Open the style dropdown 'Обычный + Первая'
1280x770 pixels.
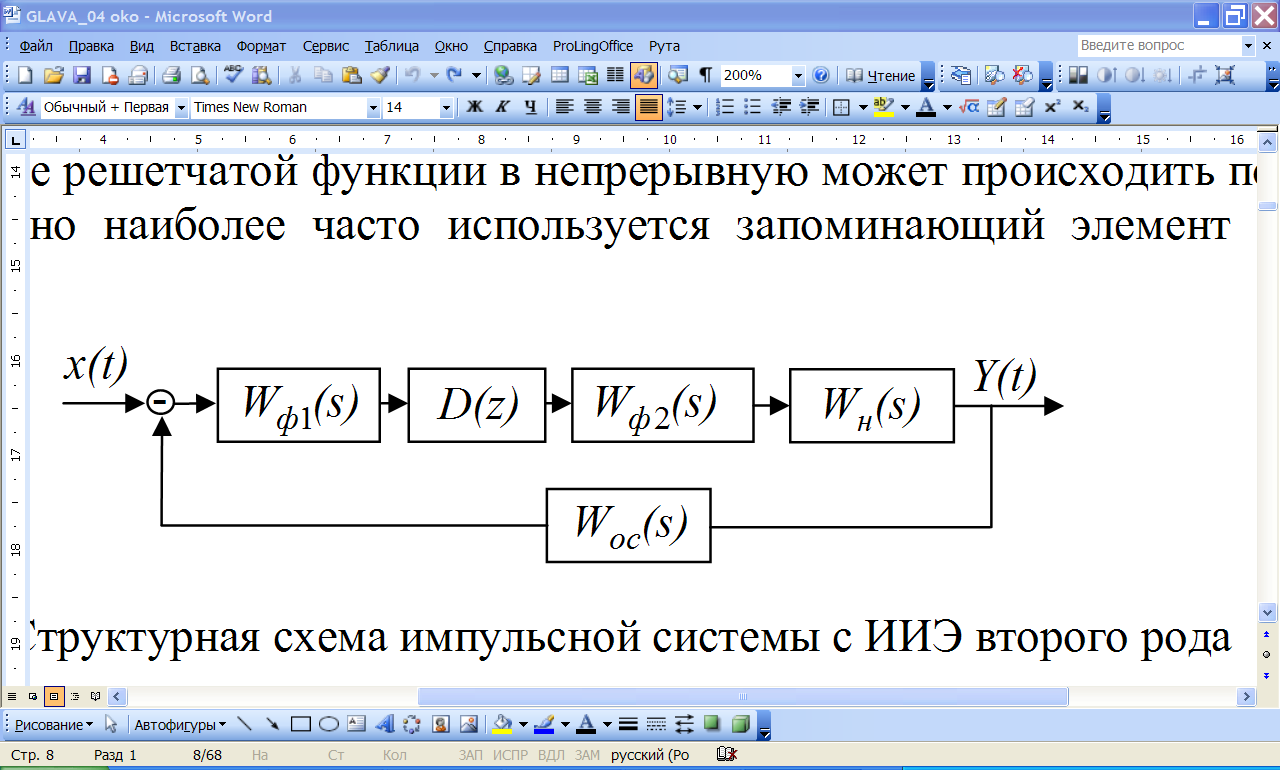tap(181, 107)
